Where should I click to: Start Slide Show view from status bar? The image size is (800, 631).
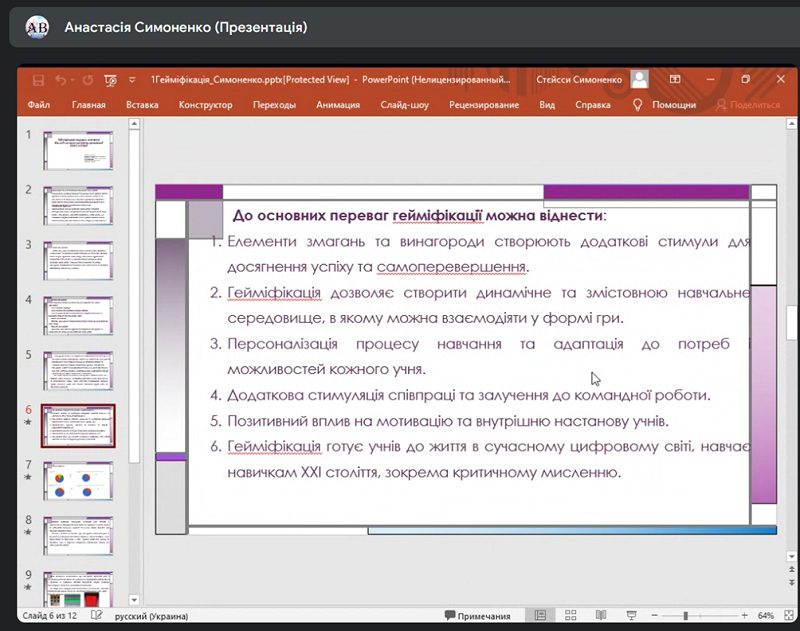[631, 615]
